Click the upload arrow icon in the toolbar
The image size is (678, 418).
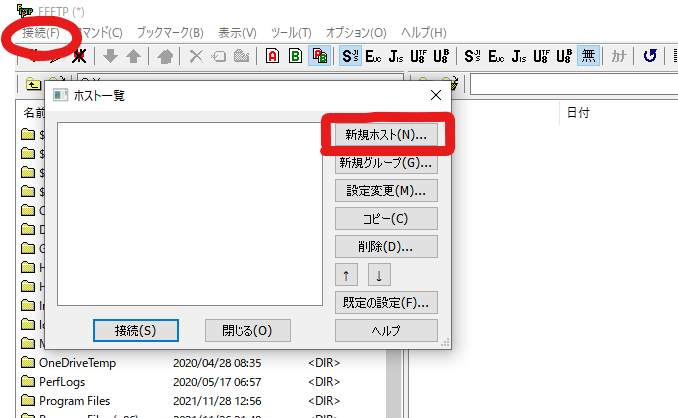point(134,56)
